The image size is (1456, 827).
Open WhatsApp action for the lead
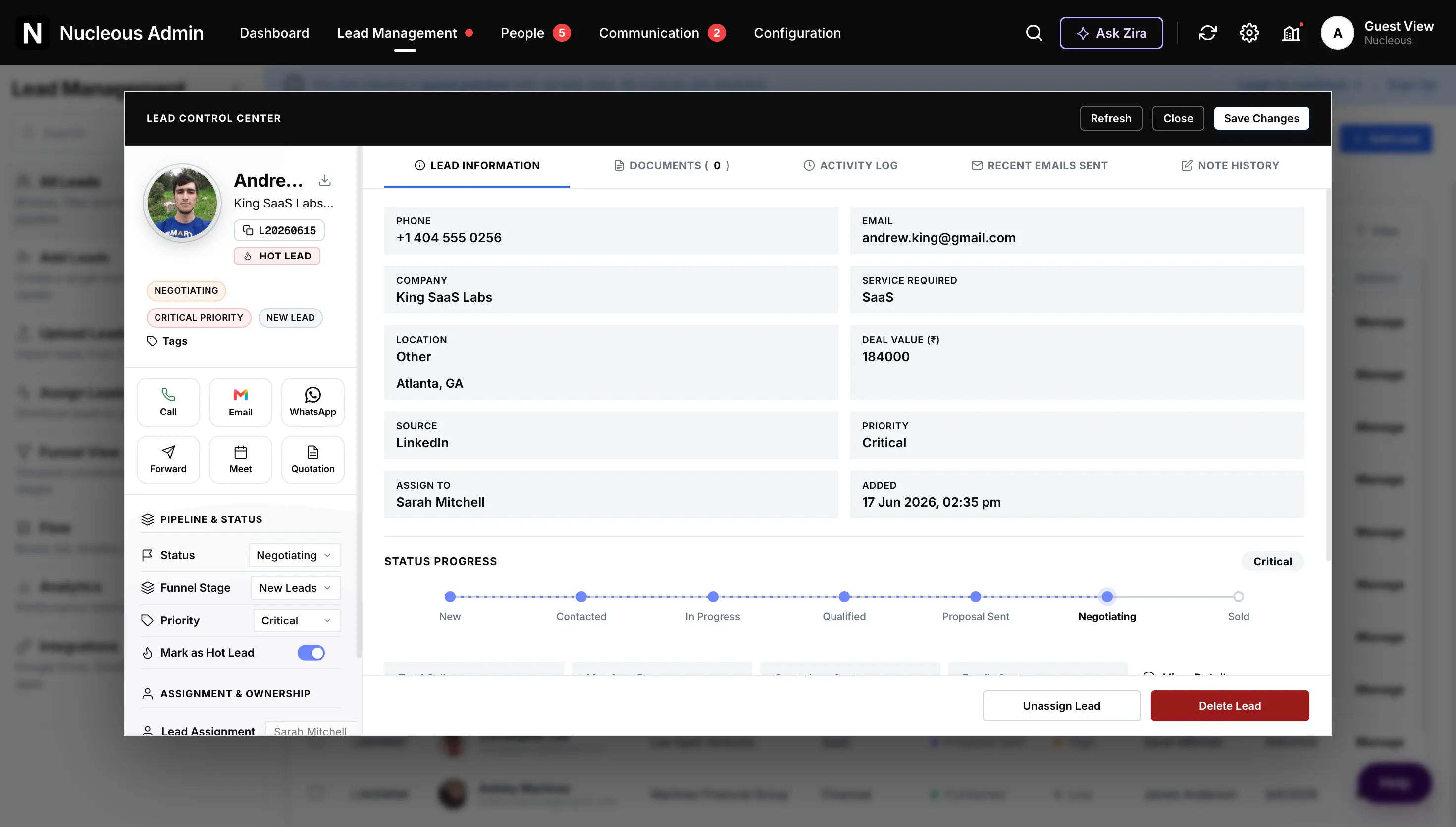coord(313,402)
